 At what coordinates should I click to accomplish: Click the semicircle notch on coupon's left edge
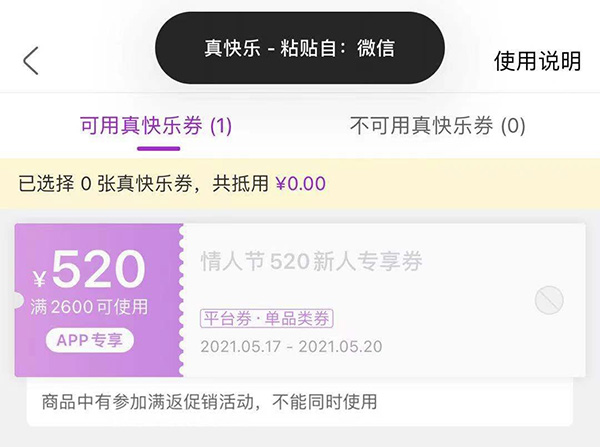click(x=17, y=300)
